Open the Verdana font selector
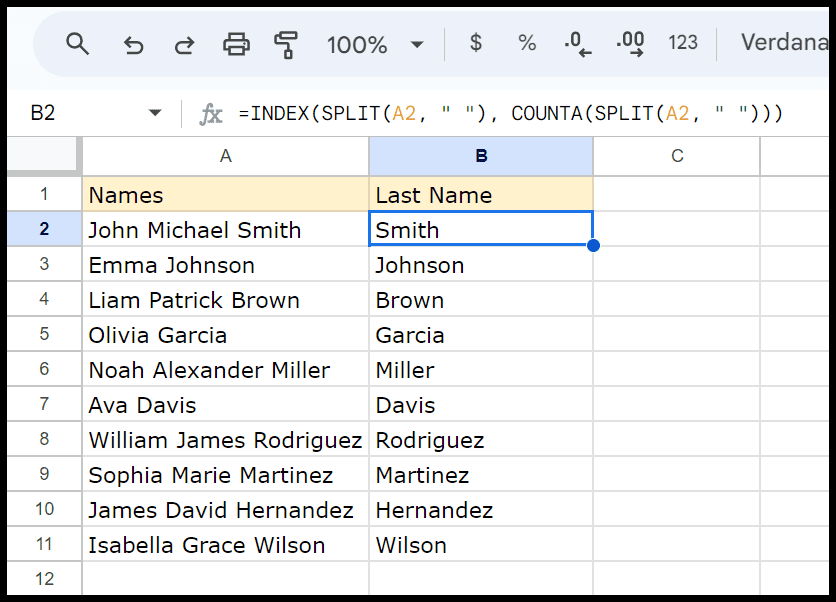The width and height of the screenshot is (836, 602). pos(784,43)
